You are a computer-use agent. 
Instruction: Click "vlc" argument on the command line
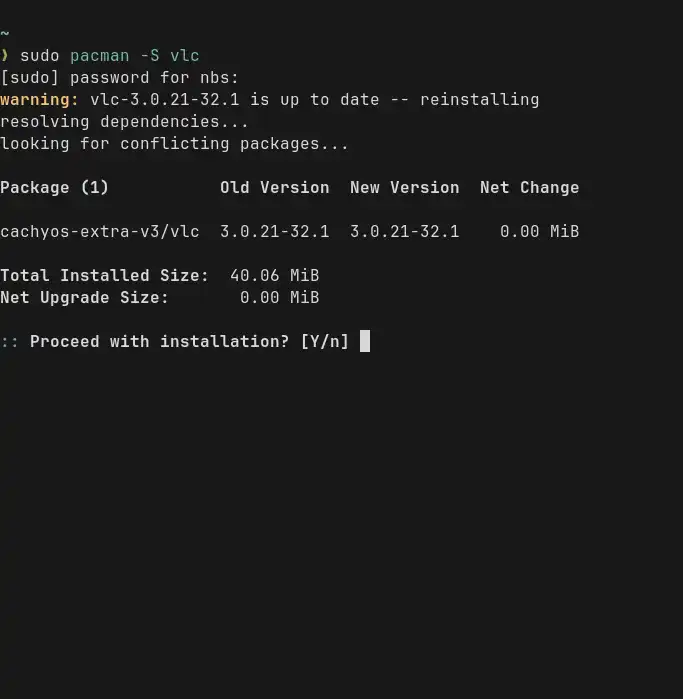184,56
